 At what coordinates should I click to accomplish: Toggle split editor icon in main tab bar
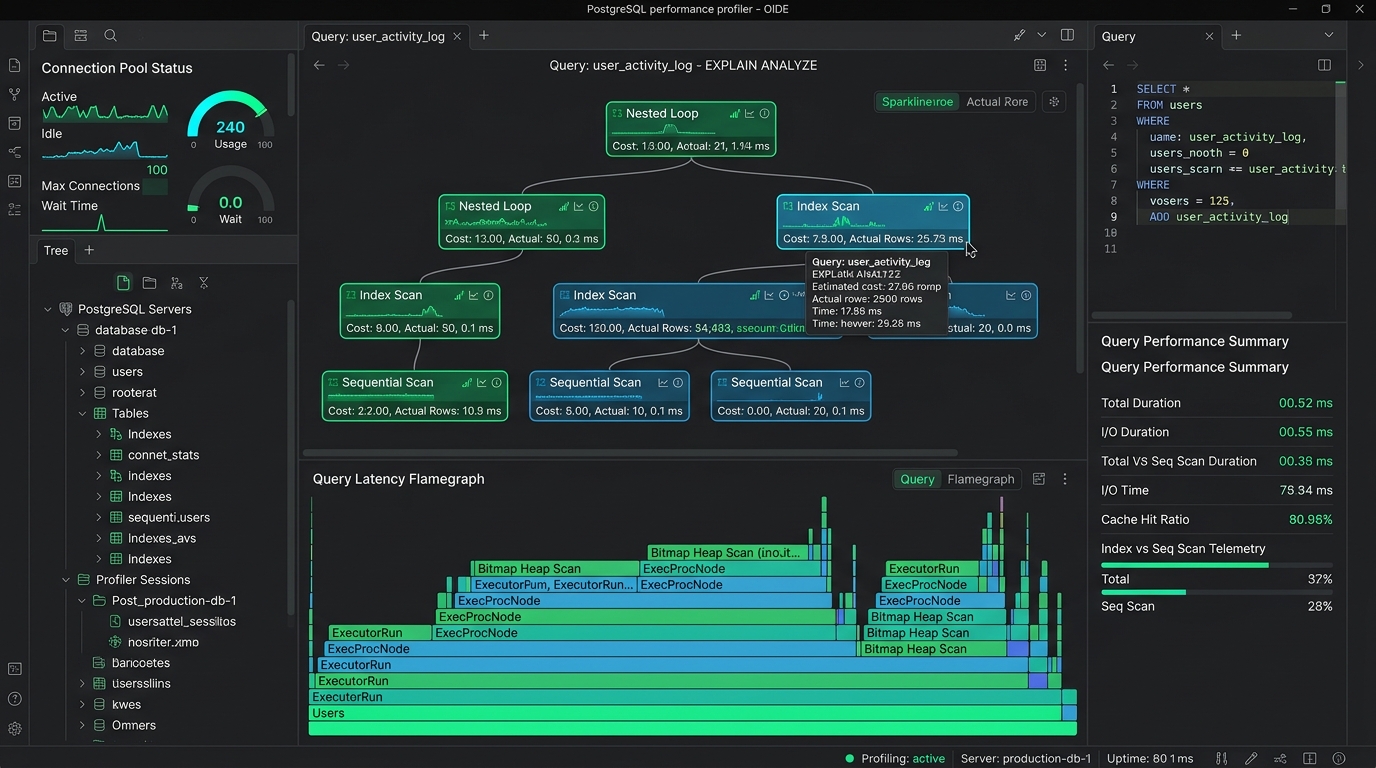click(x=1067, y=35)
